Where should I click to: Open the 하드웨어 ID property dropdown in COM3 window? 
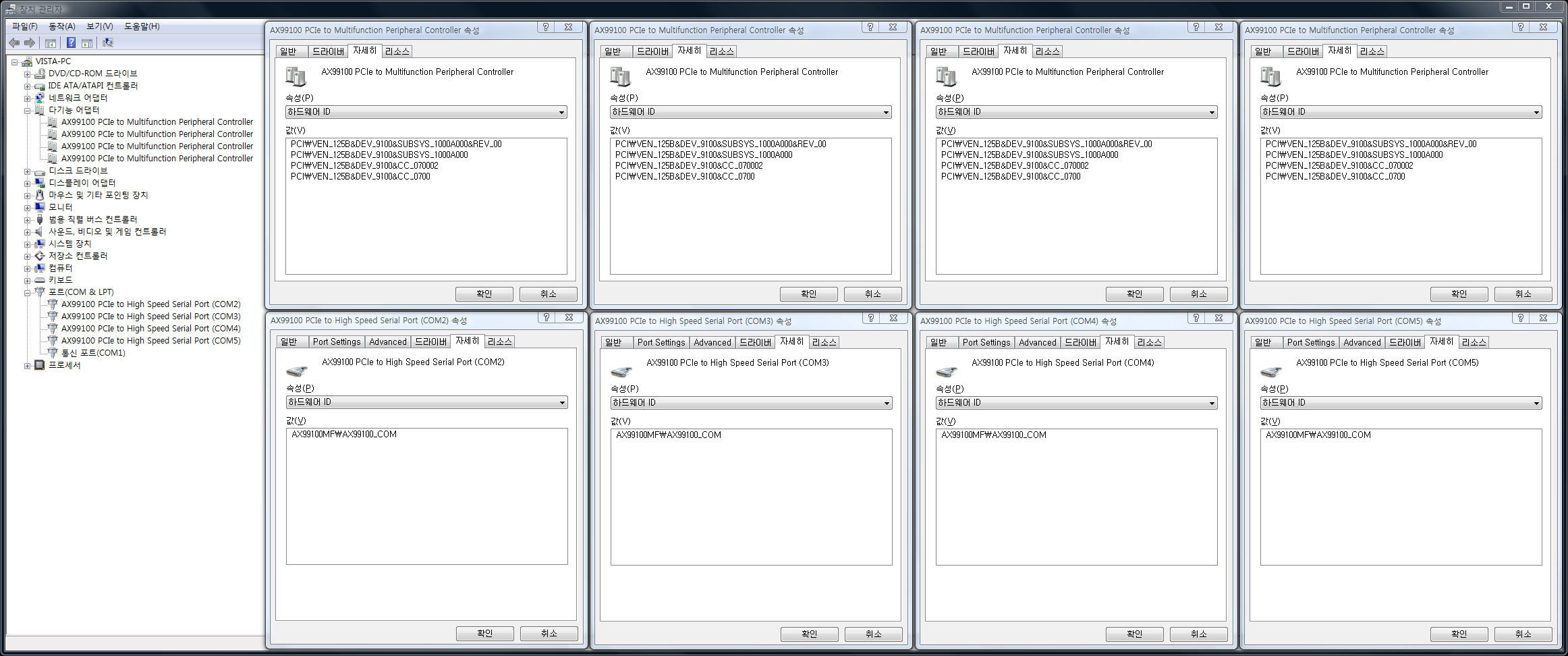[x=751, y=403]
